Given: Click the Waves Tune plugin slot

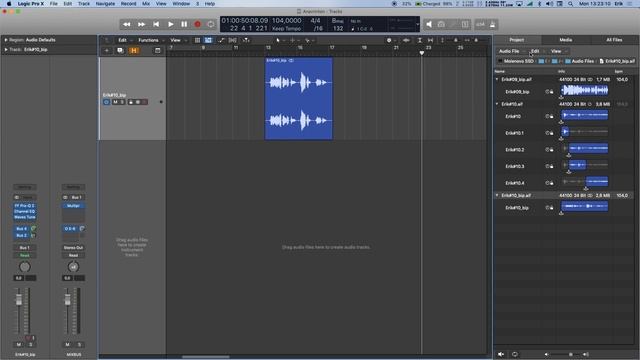Looking at the screenshot, I should pos(25,217).
